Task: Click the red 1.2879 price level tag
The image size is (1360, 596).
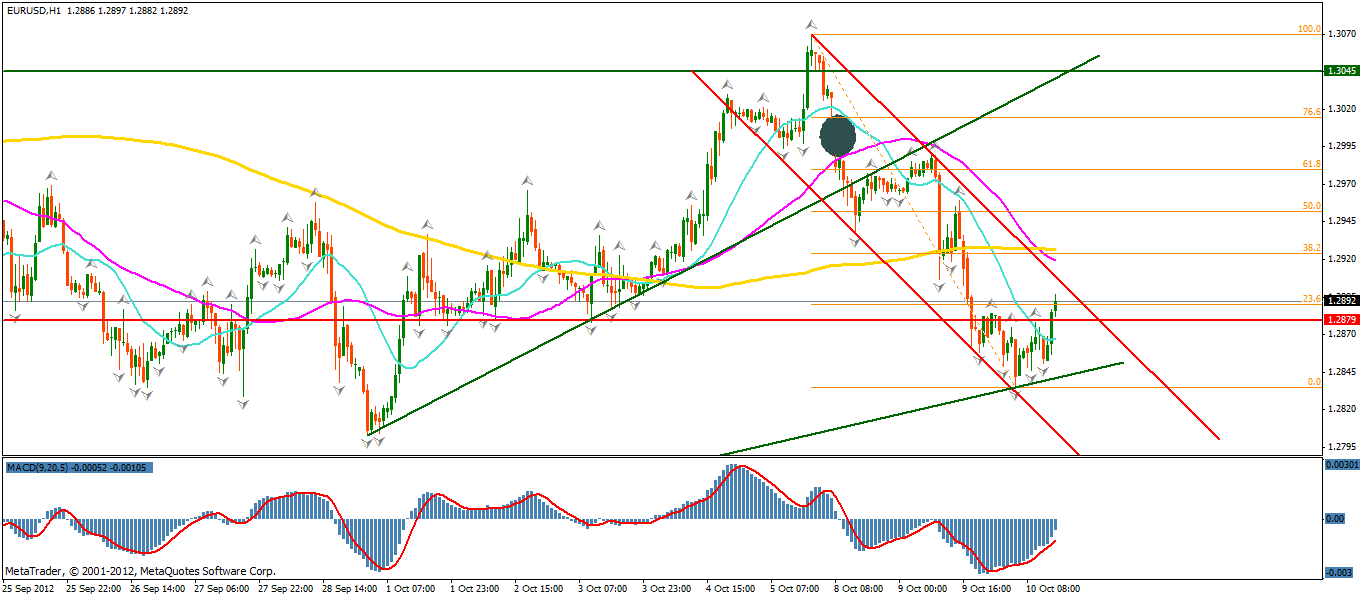Action: [1339, 319]
